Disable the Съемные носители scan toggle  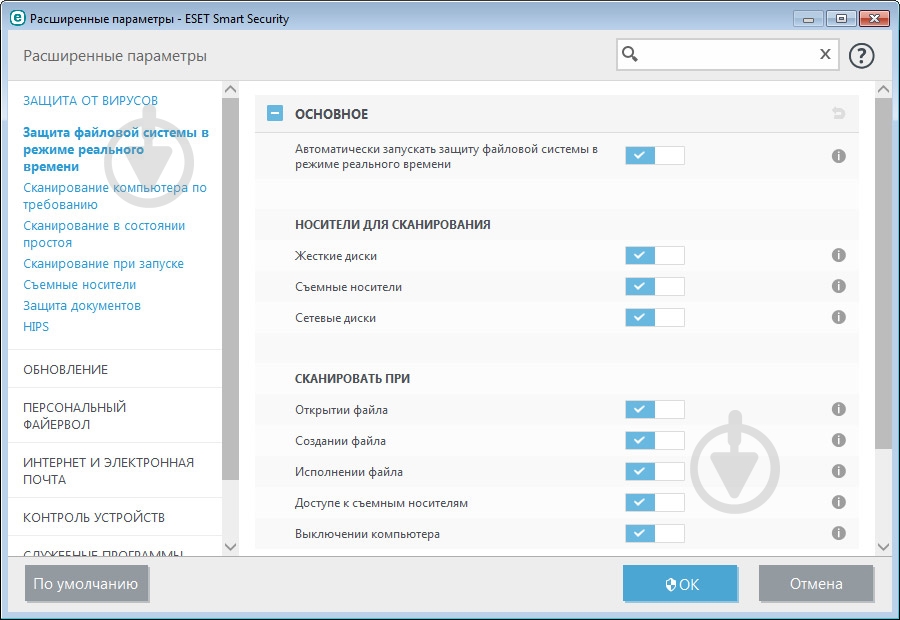point(655,286)
